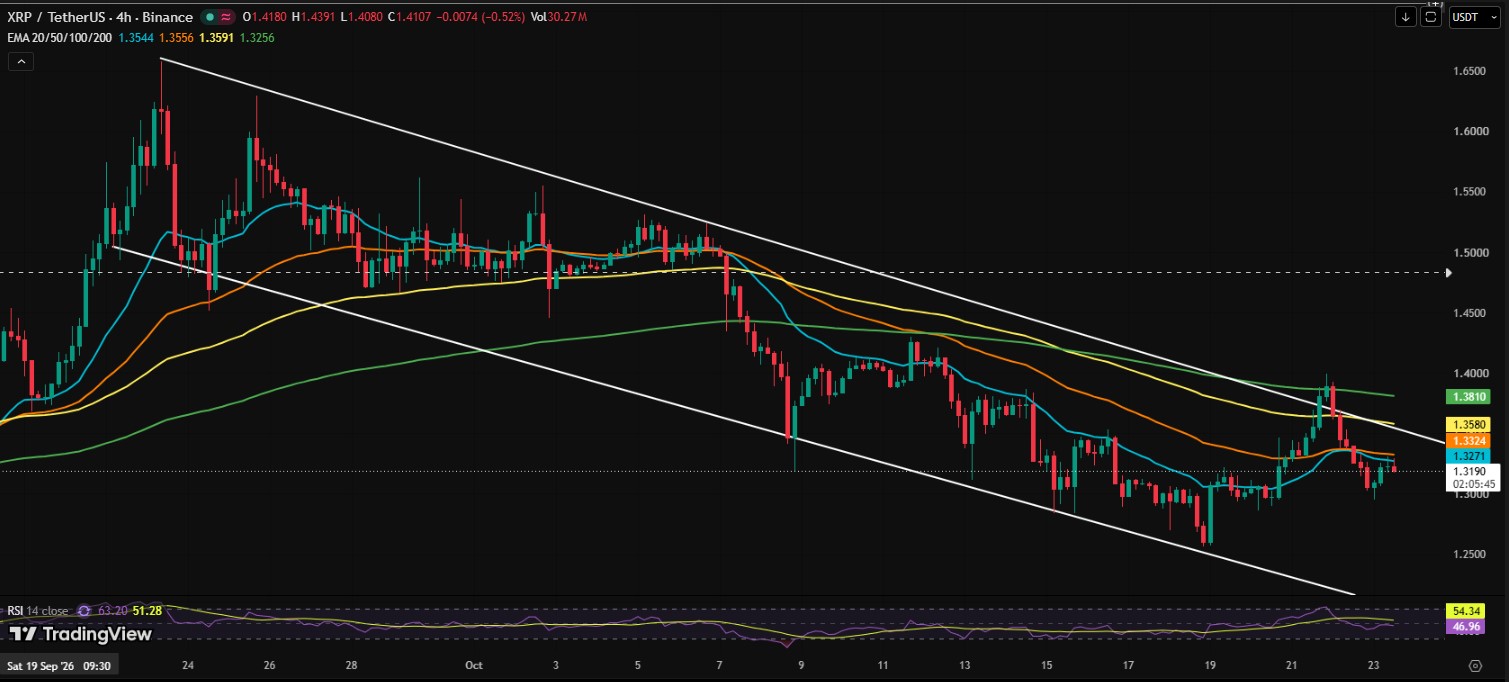Viewport: 1509px width, 682px height.
Task: Open the TradingView logo link
Action: coord(80,634)
